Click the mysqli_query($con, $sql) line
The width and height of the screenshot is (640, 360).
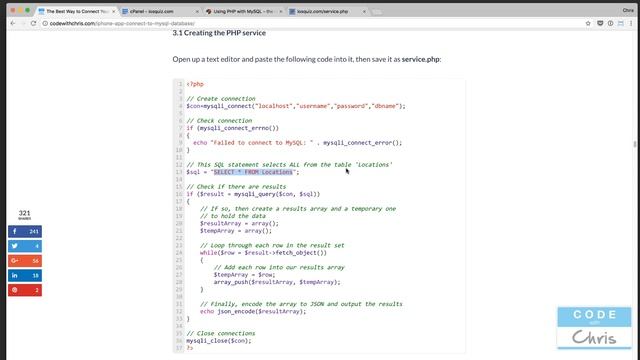pyautogui.click(x=253, y=194)
